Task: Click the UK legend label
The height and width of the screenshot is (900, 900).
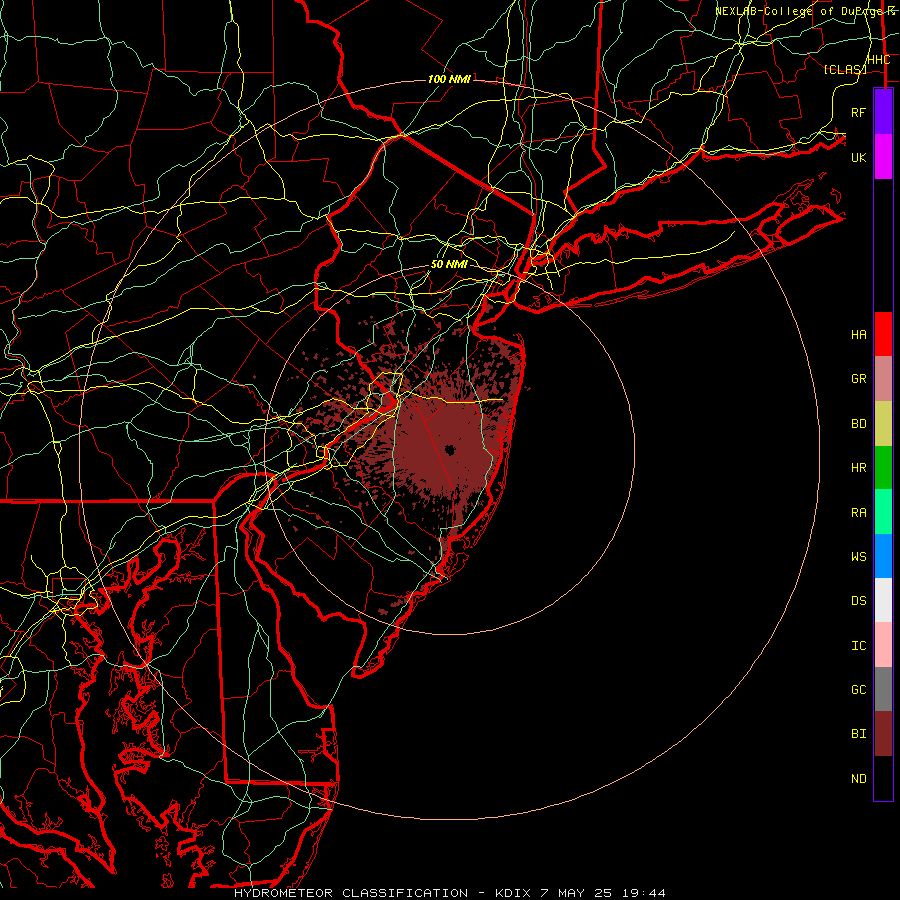Action: pos(859,157)
